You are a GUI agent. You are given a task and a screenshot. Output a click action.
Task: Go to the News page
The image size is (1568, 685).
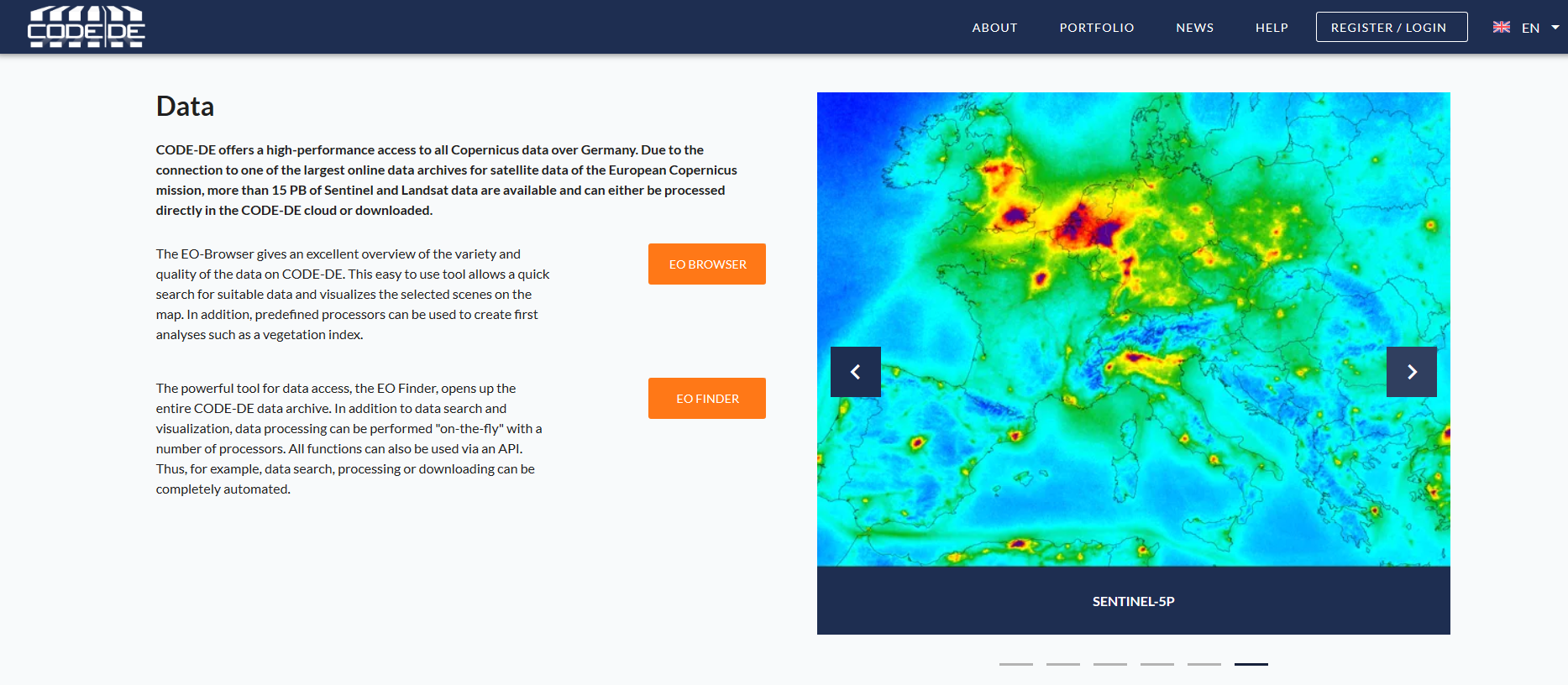click(1194, 28)
